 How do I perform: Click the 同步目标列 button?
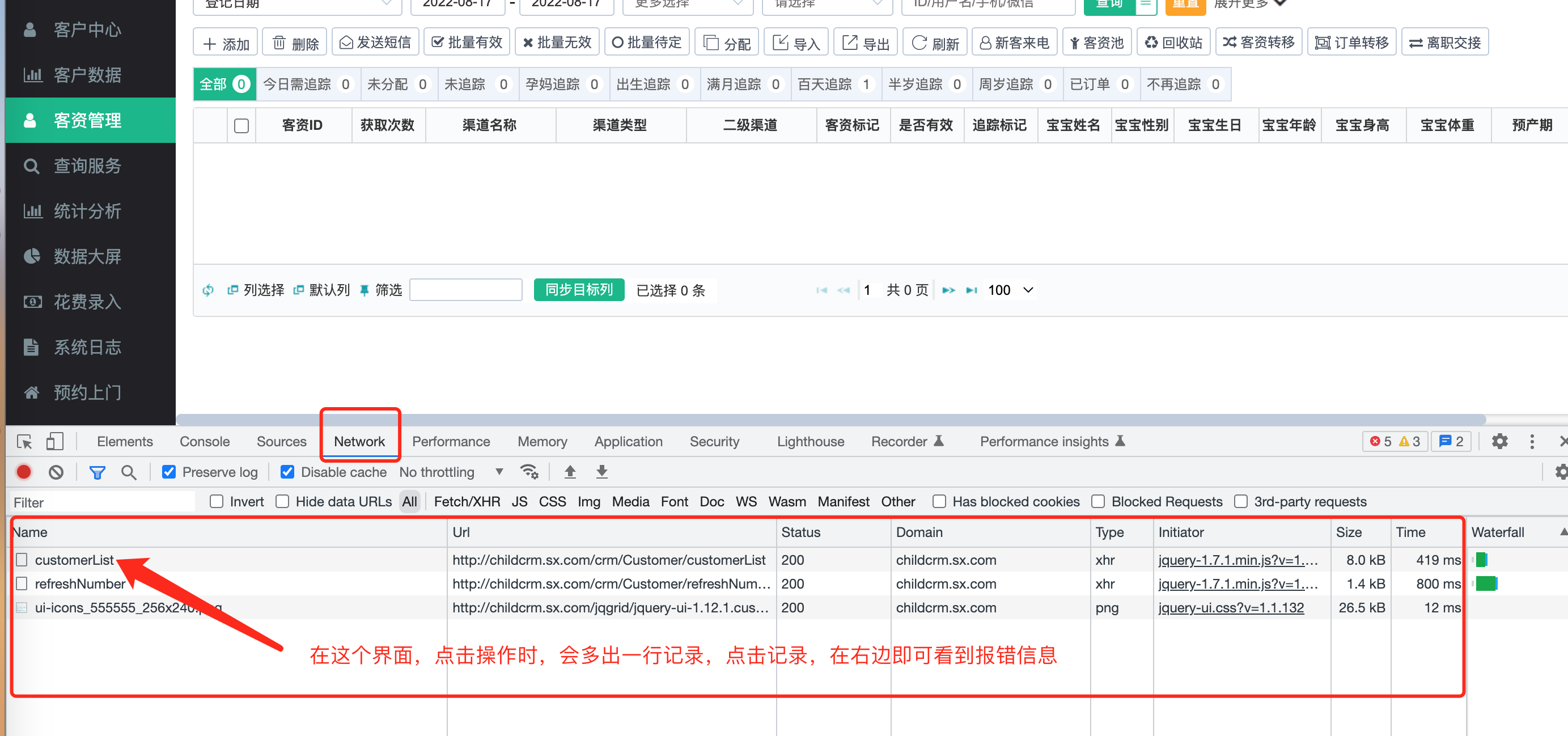click(578, 290)
